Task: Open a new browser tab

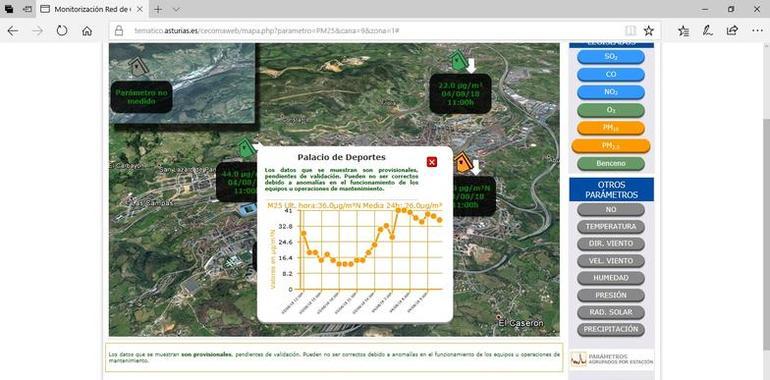Action: 158,9
